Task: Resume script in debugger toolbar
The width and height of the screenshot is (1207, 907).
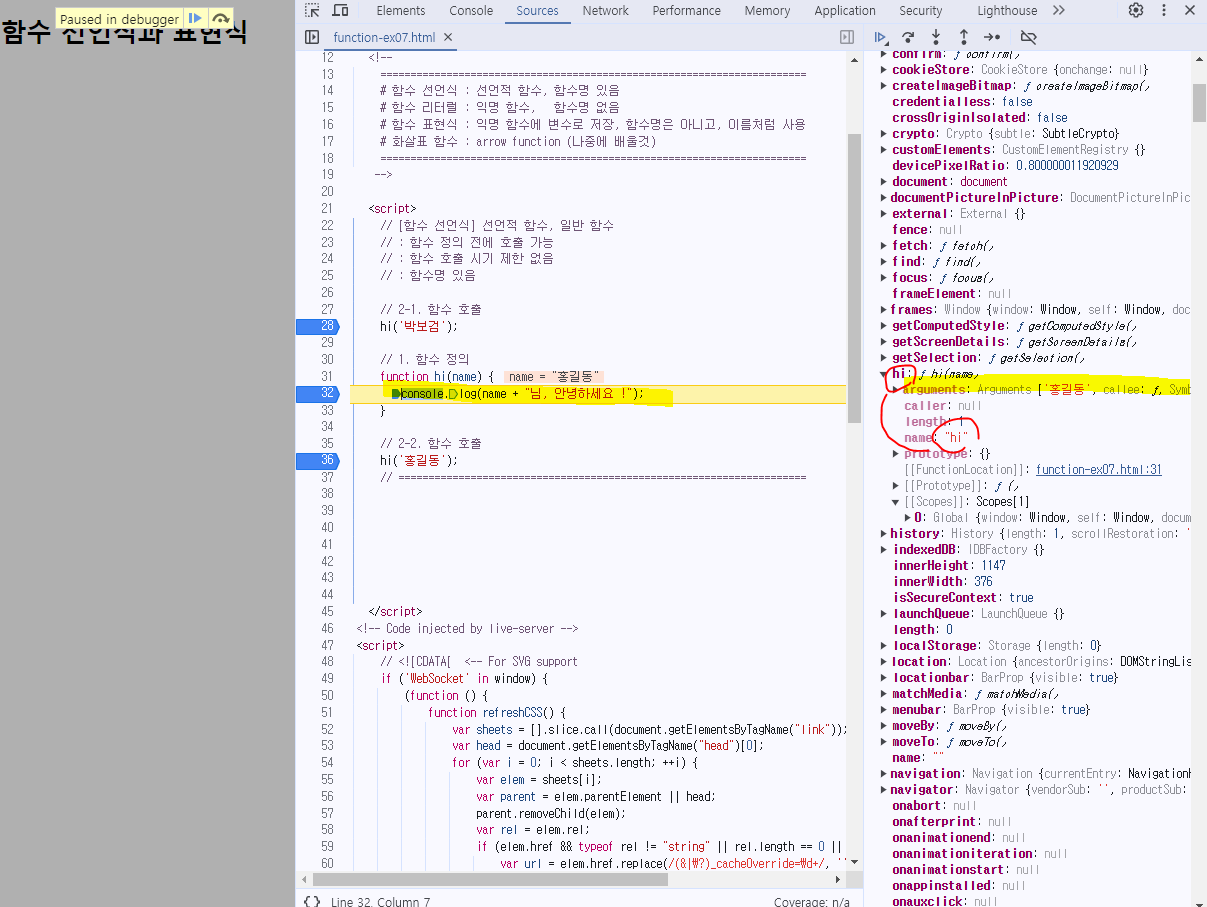Action: [881, 37]
